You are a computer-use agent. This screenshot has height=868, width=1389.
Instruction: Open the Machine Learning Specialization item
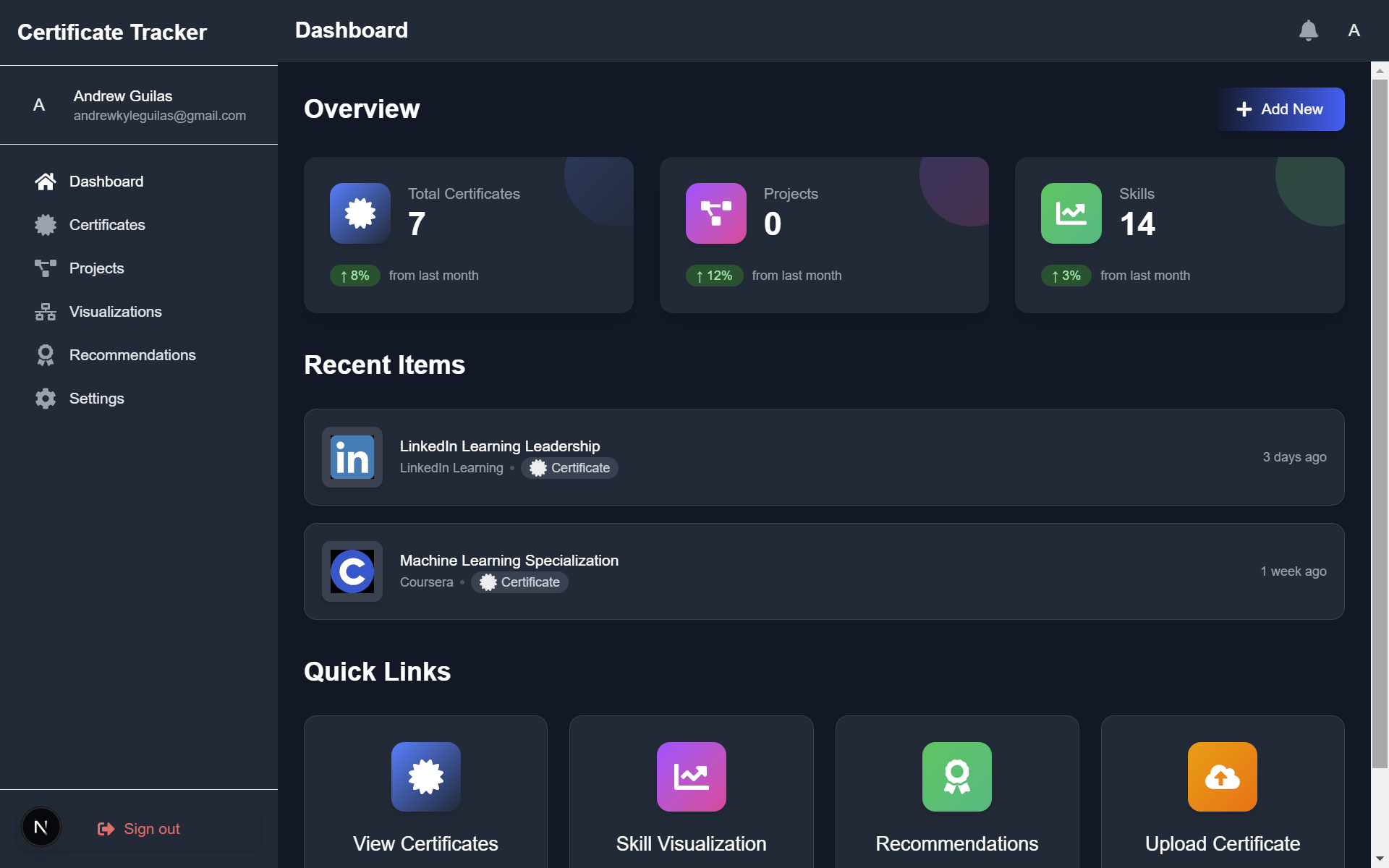tap(509, 561)
